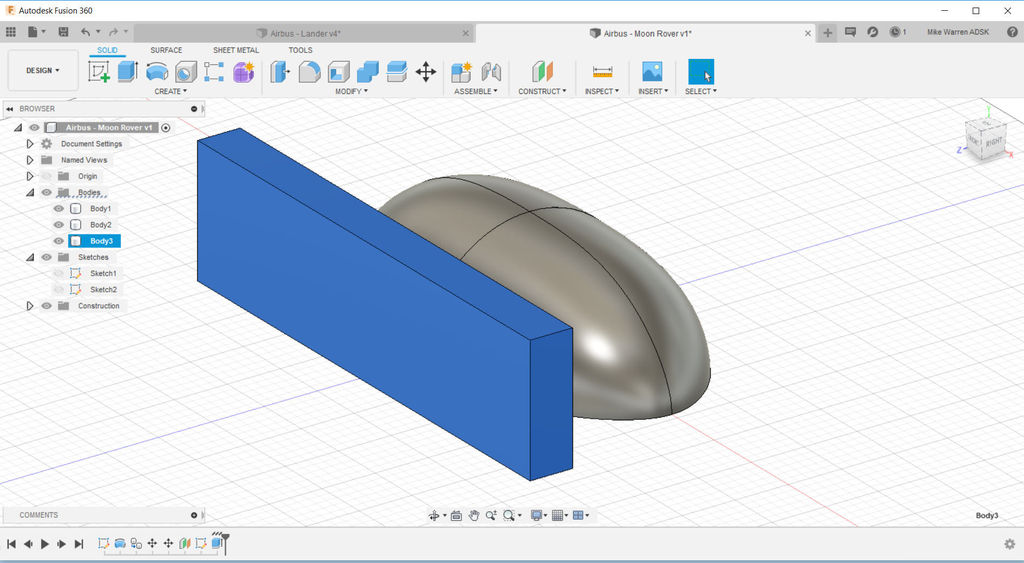Collapse the Bodies folder
The image size is (1024, 563).
[x=30, y=193]
